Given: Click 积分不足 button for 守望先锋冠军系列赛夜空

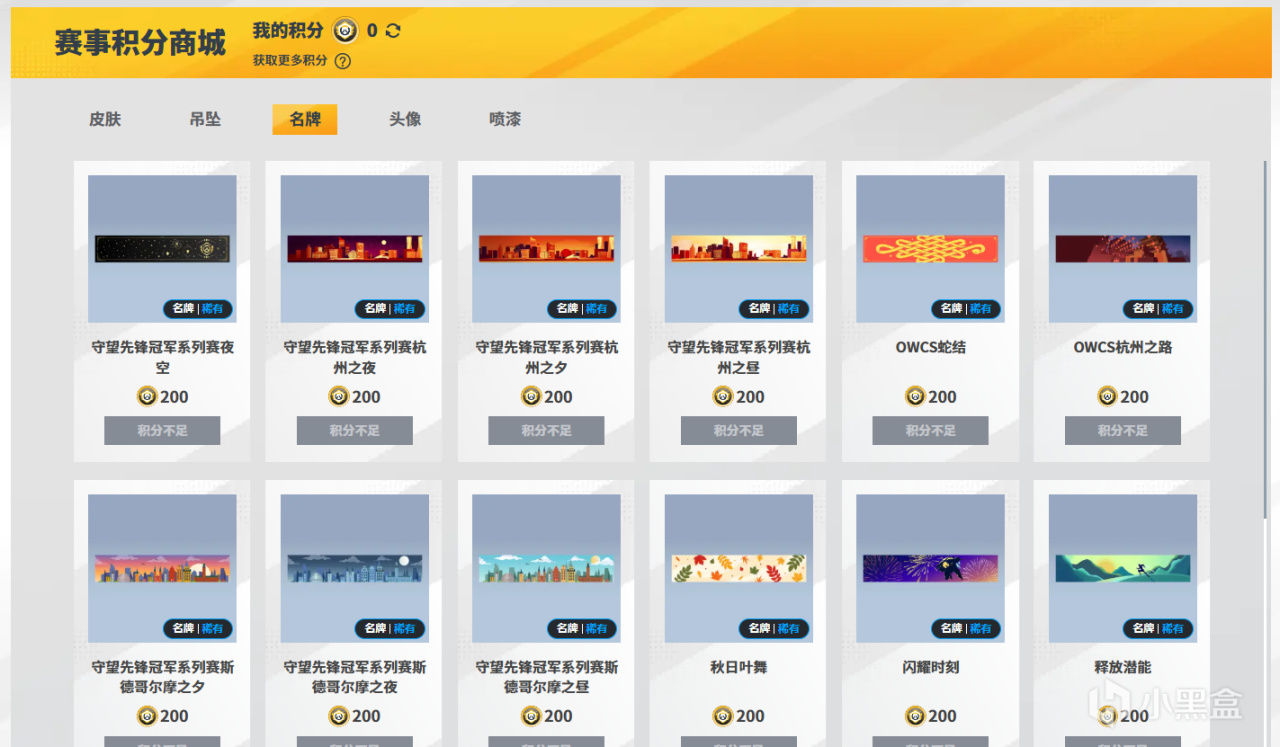Looking at the screenshot, I should pyautogui.click(x=162, y=431).
